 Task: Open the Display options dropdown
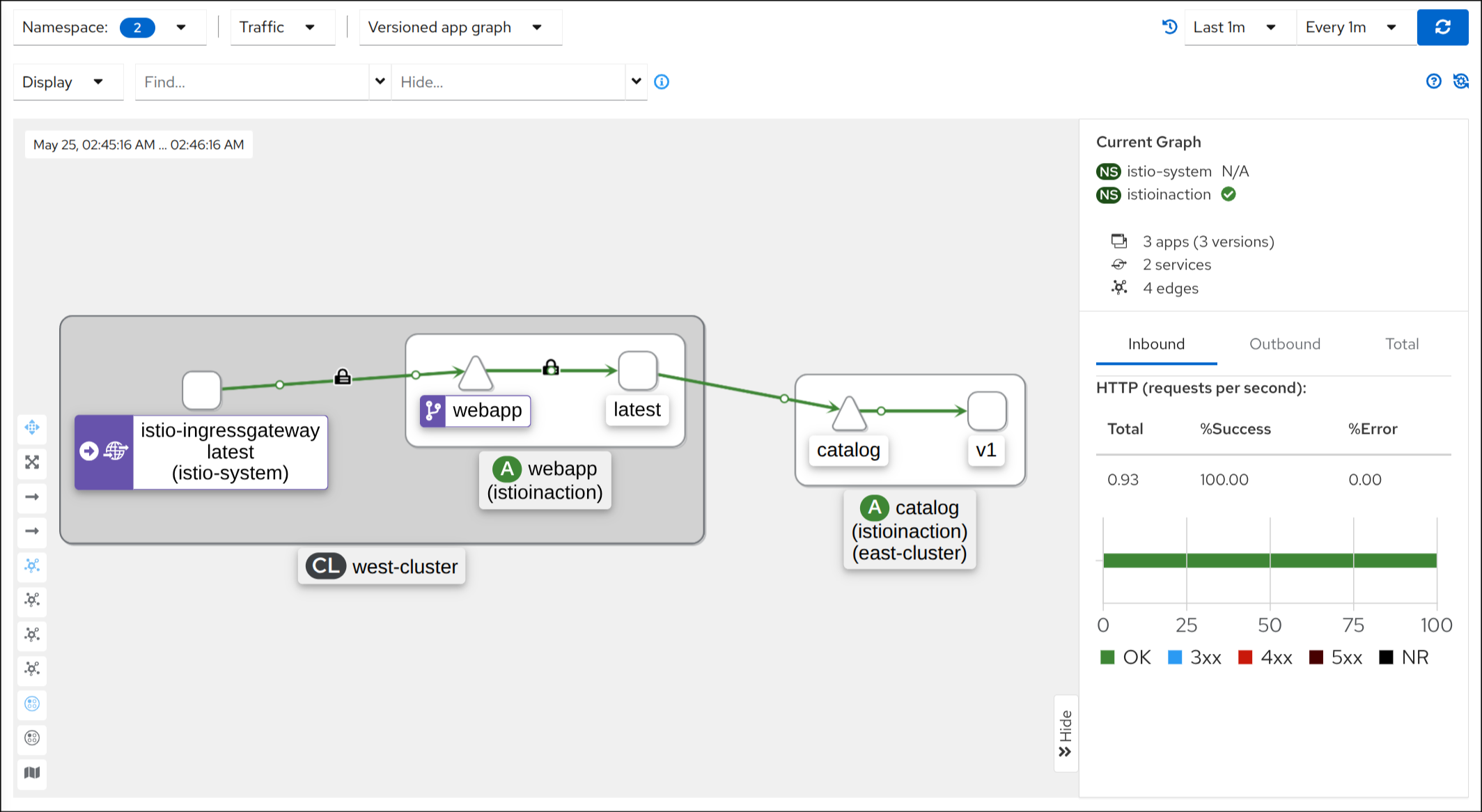coord(68,82)
